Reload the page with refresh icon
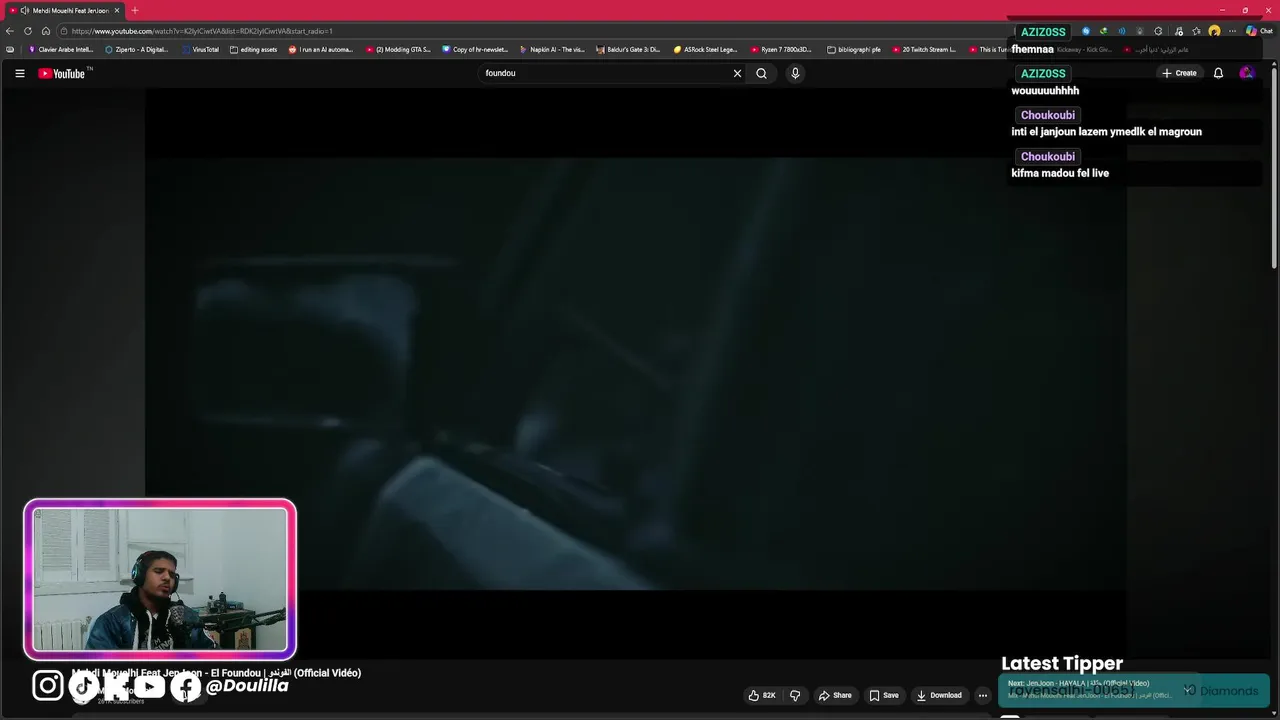 [x=28, y=31]
